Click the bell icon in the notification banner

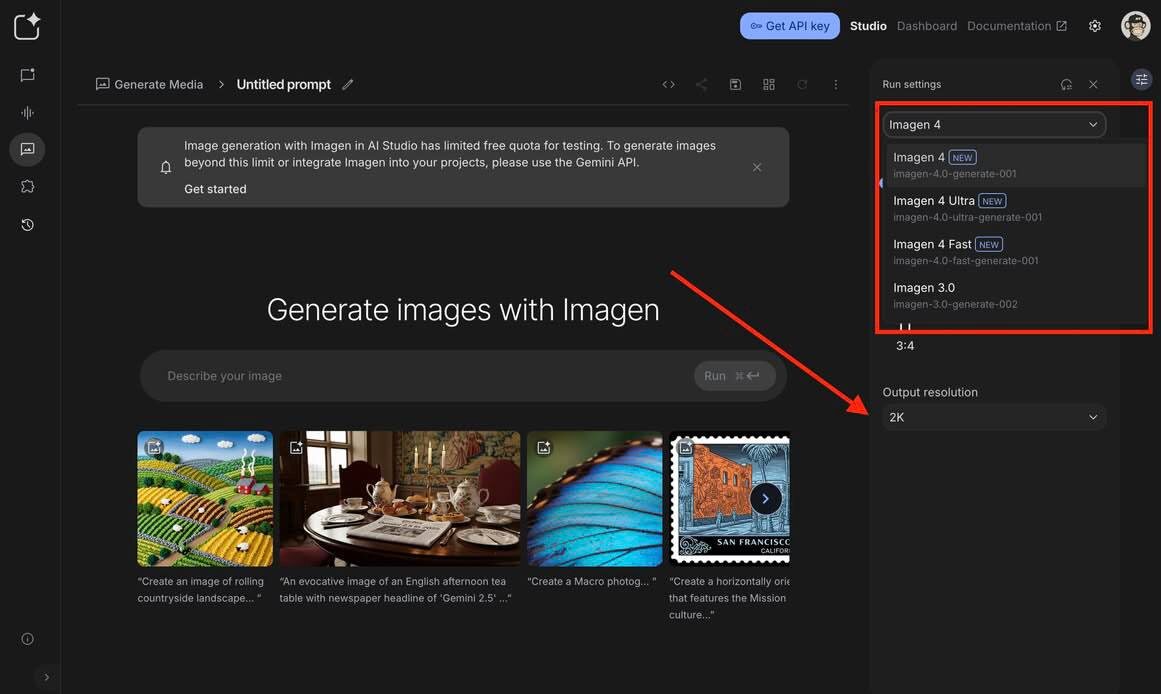166,167
